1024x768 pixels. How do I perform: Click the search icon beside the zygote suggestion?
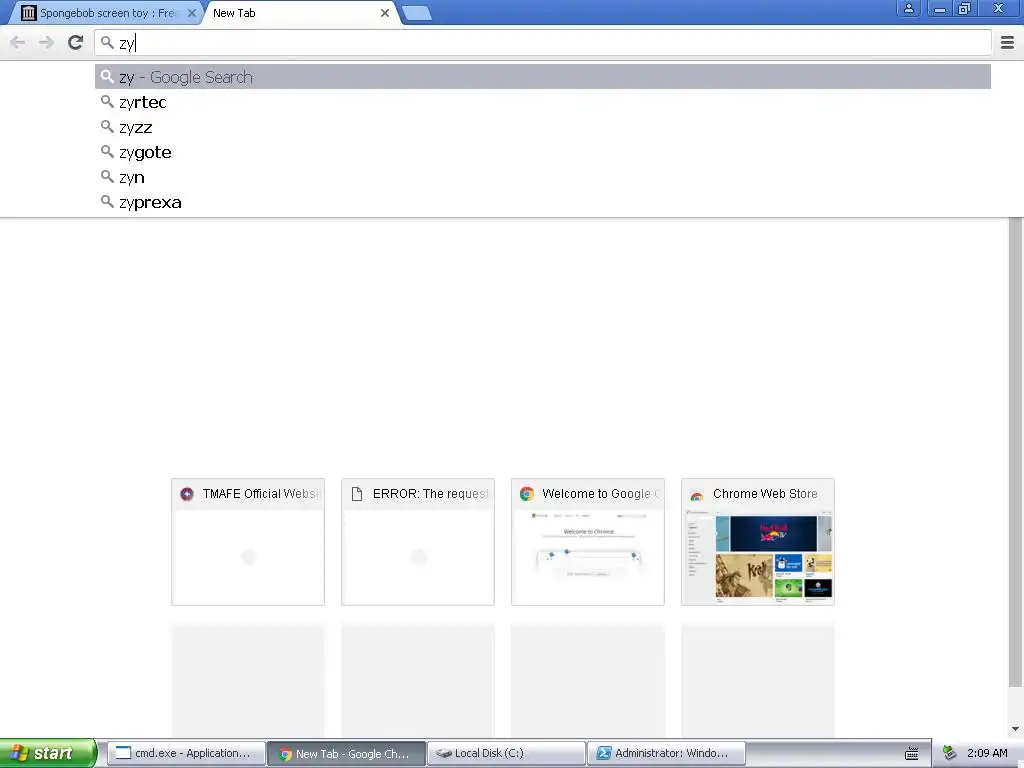tap(107, 152)
